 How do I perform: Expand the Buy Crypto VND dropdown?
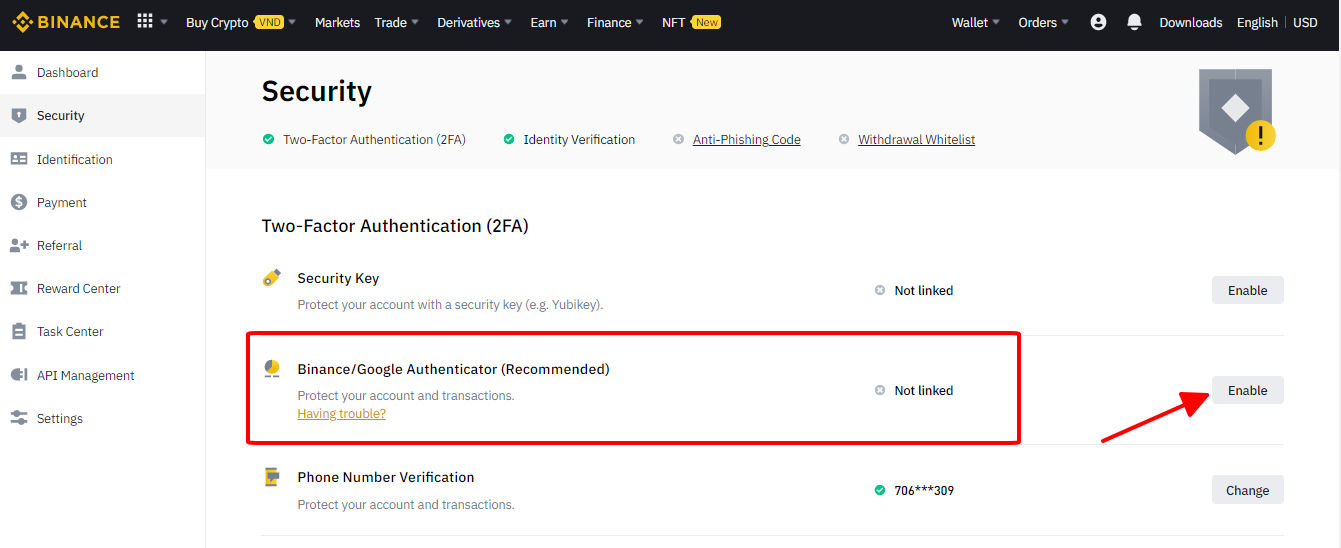click(241, 22)
